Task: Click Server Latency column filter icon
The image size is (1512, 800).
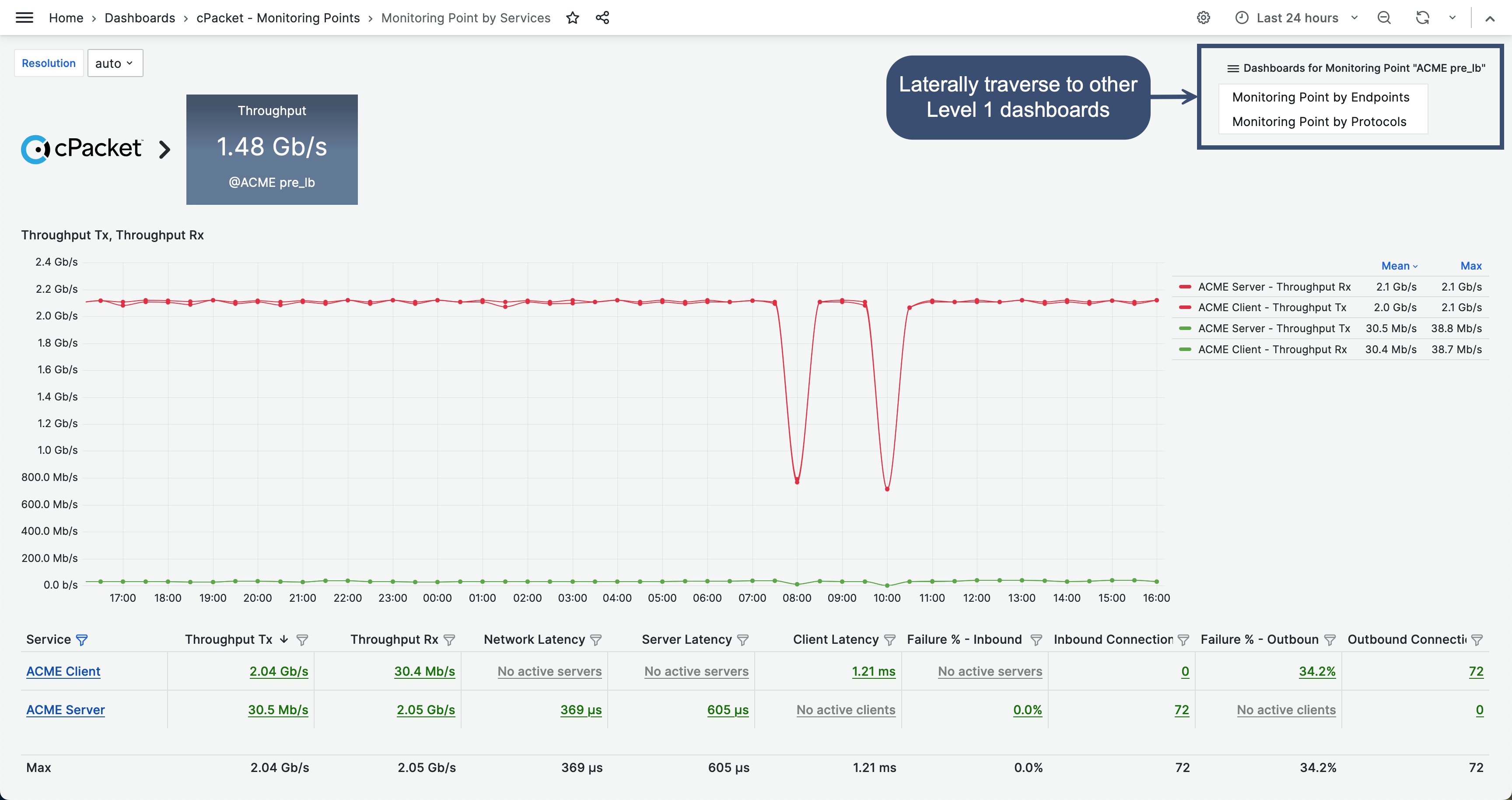Action: click(x=742, y=640)
